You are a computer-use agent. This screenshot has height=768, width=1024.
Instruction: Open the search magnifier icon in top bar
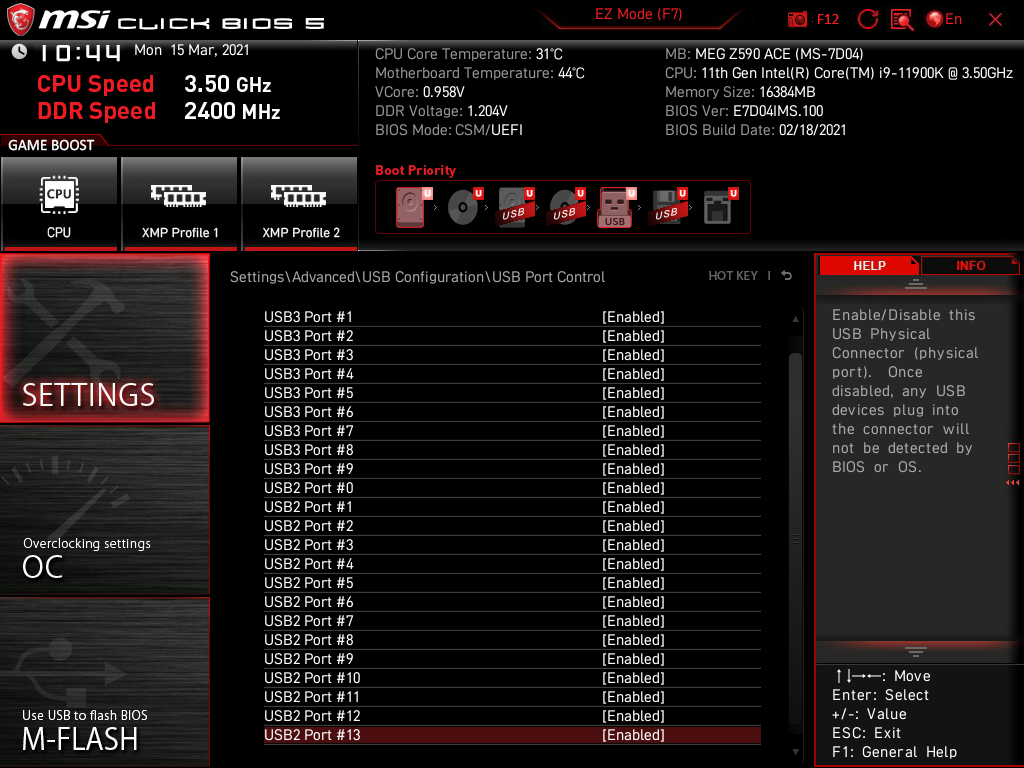[902, 19]
